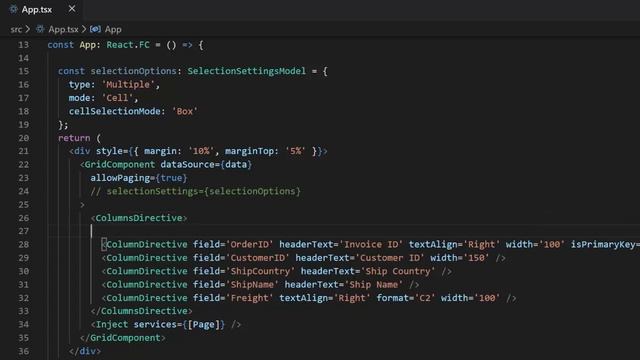Click 'OrderID' field value on line 28
The image size is (640, 360).
click(x=249, y=244)
